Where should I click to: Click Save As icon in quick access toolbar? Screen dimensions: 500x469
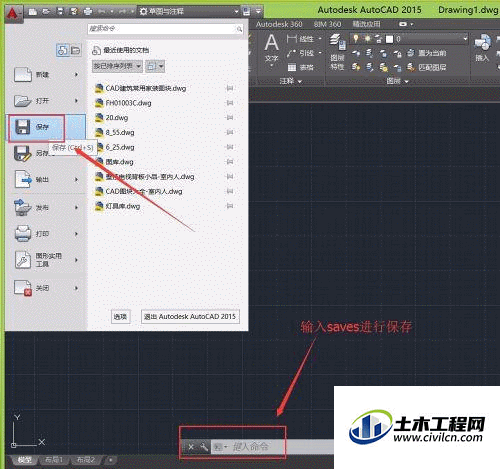tap(74, 12)
